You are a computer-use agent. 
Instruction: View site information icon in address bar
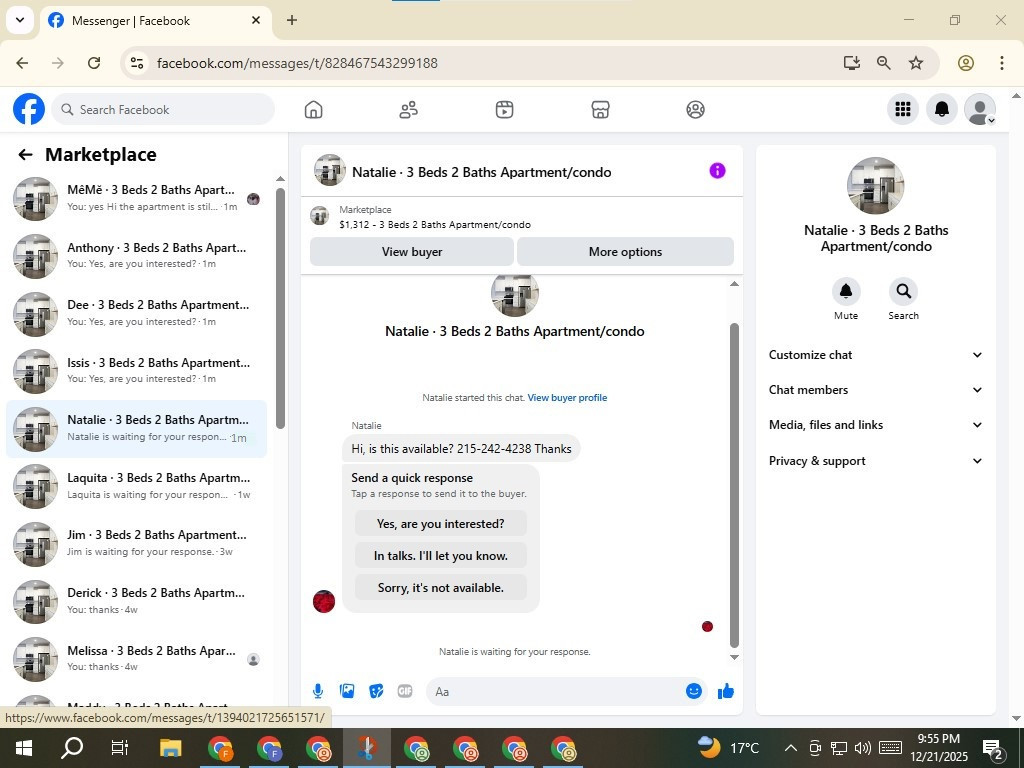[136, 63]
